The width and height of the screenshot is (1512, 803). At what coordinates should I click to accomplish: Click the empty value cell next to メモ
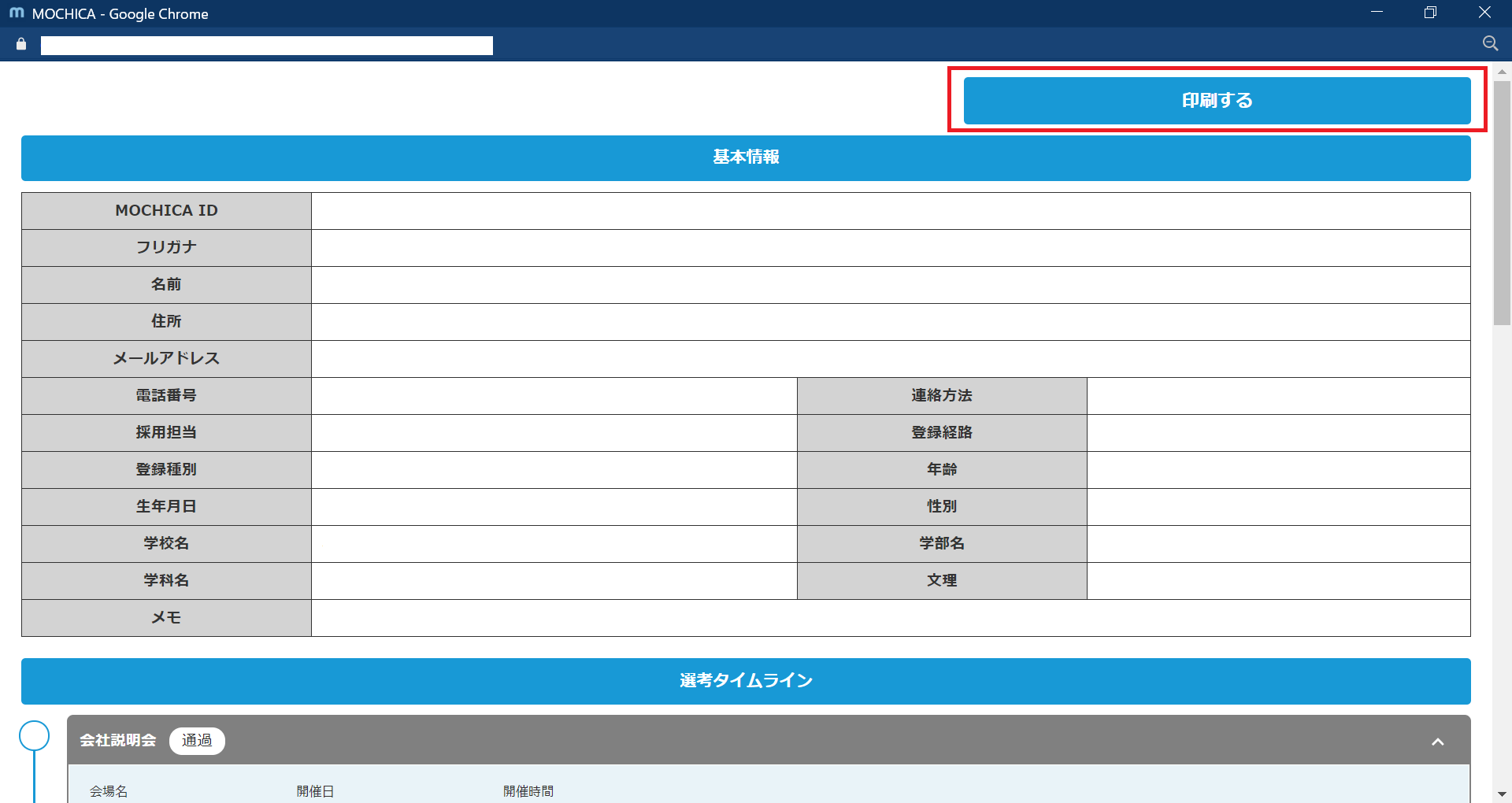pos(890,618)
